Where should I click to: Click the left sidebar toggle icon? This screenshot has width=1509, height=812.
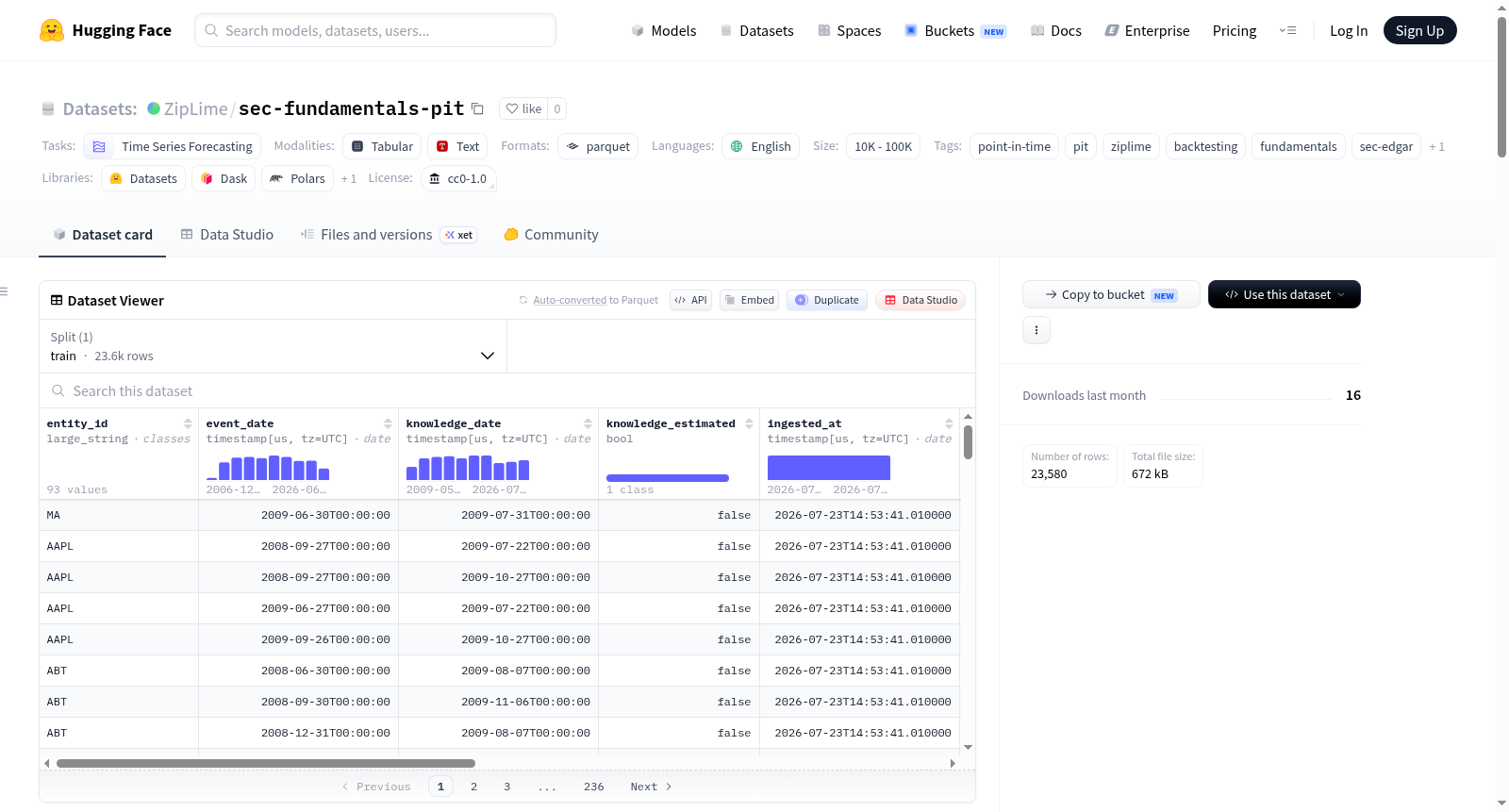tap(4, 291)
